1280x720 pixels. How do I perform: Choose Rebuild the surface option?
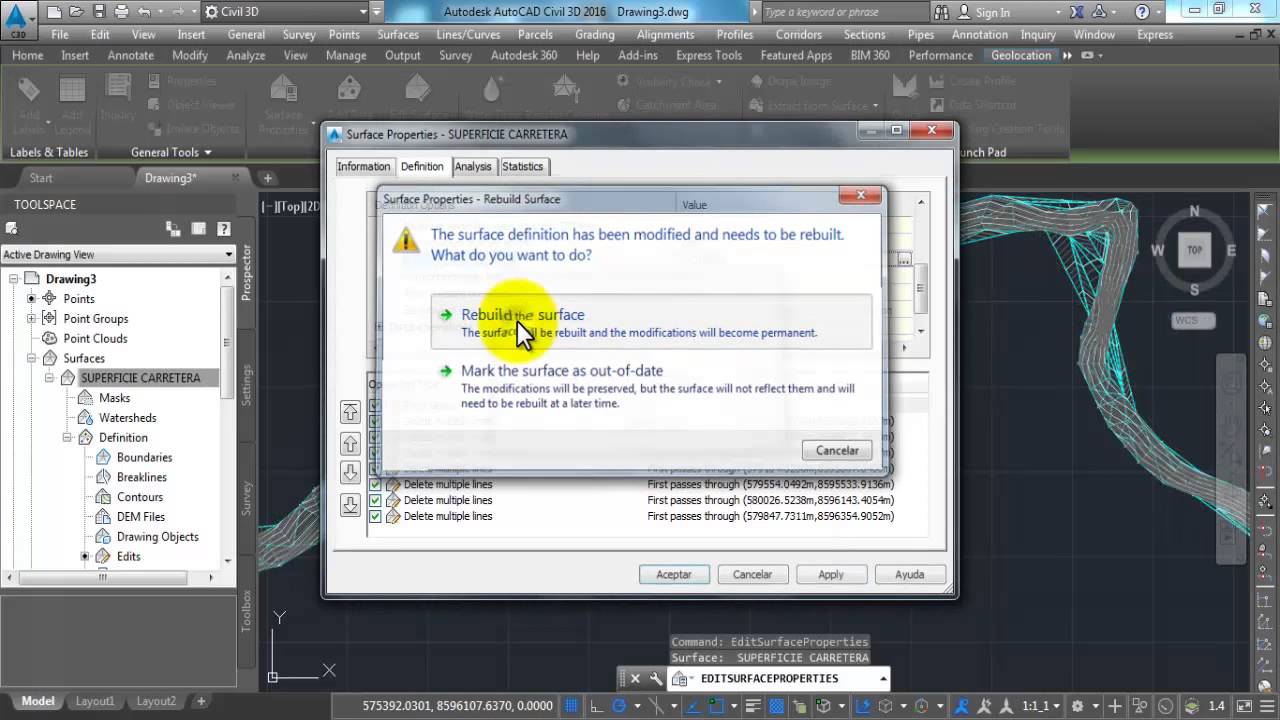click(651, 322)
